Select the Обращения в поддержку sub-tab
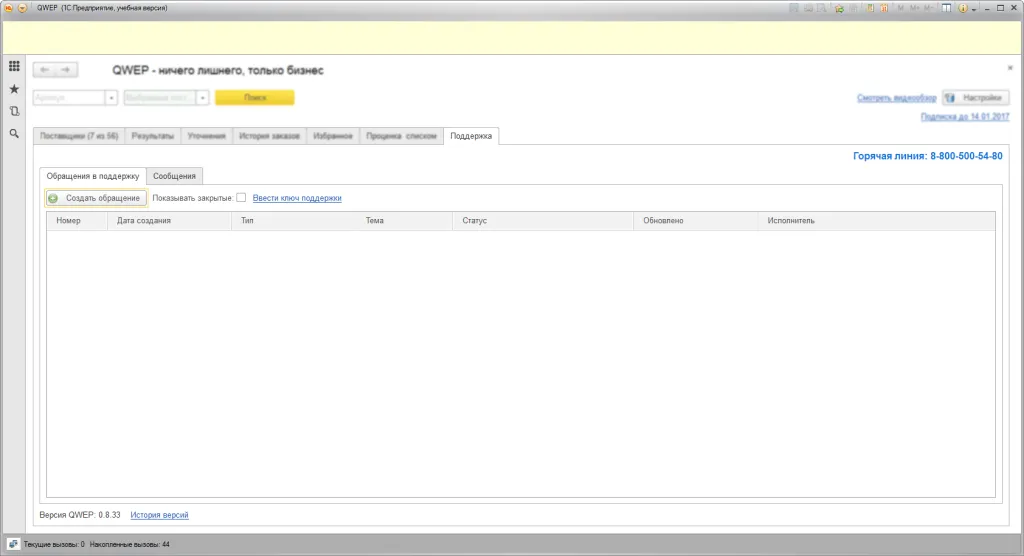This screenshot has height=556, width=1024. click(x=93, y=176)
